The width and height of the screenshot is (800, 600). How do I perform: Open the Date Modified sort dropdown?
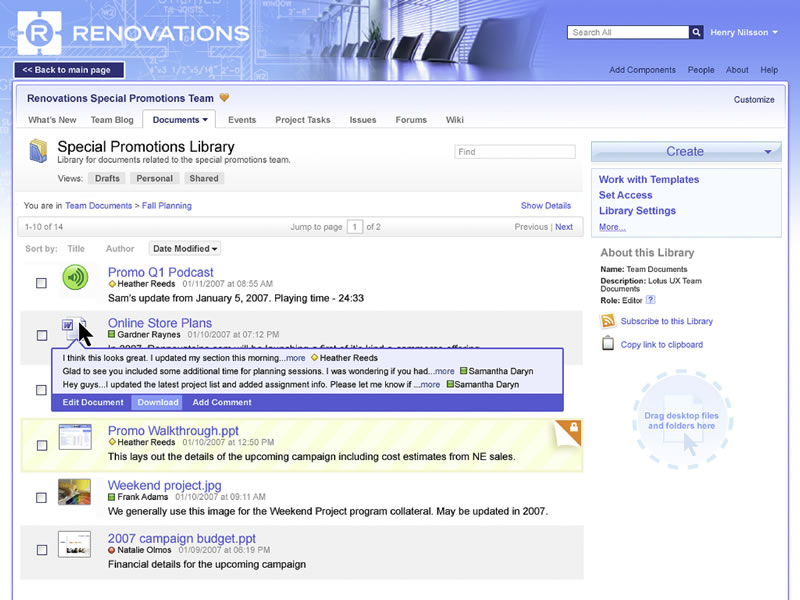coord(185,249)
